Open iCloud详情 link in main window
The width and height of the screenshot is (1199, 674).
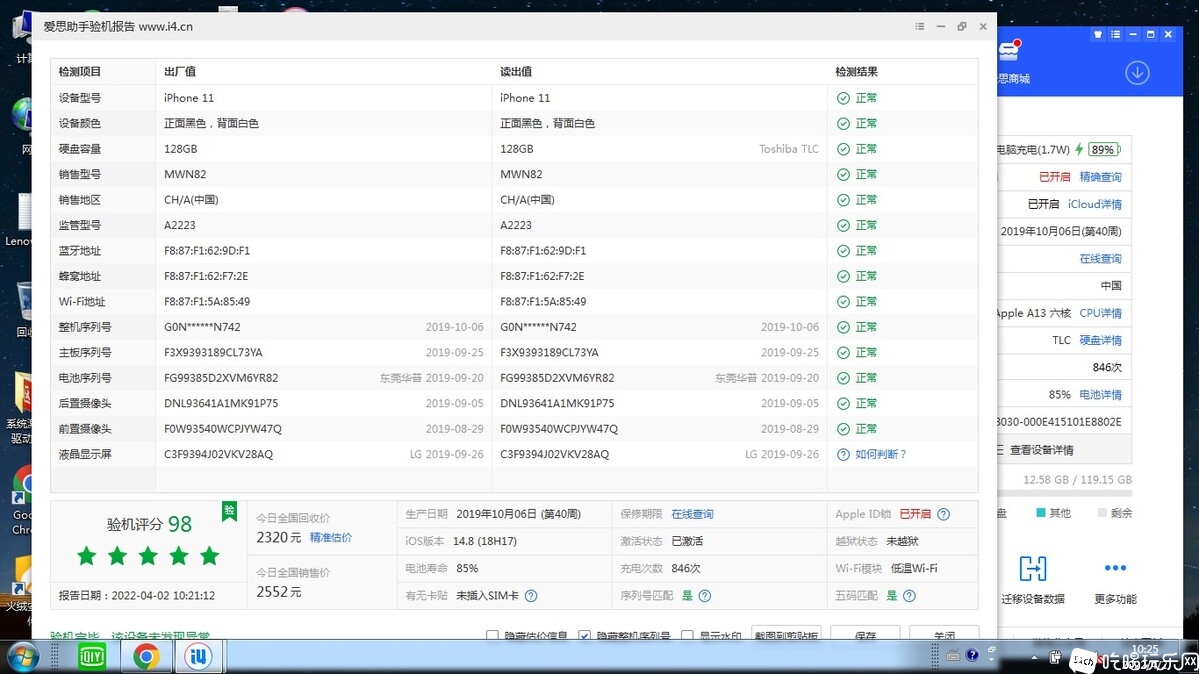coord(1095,204)
